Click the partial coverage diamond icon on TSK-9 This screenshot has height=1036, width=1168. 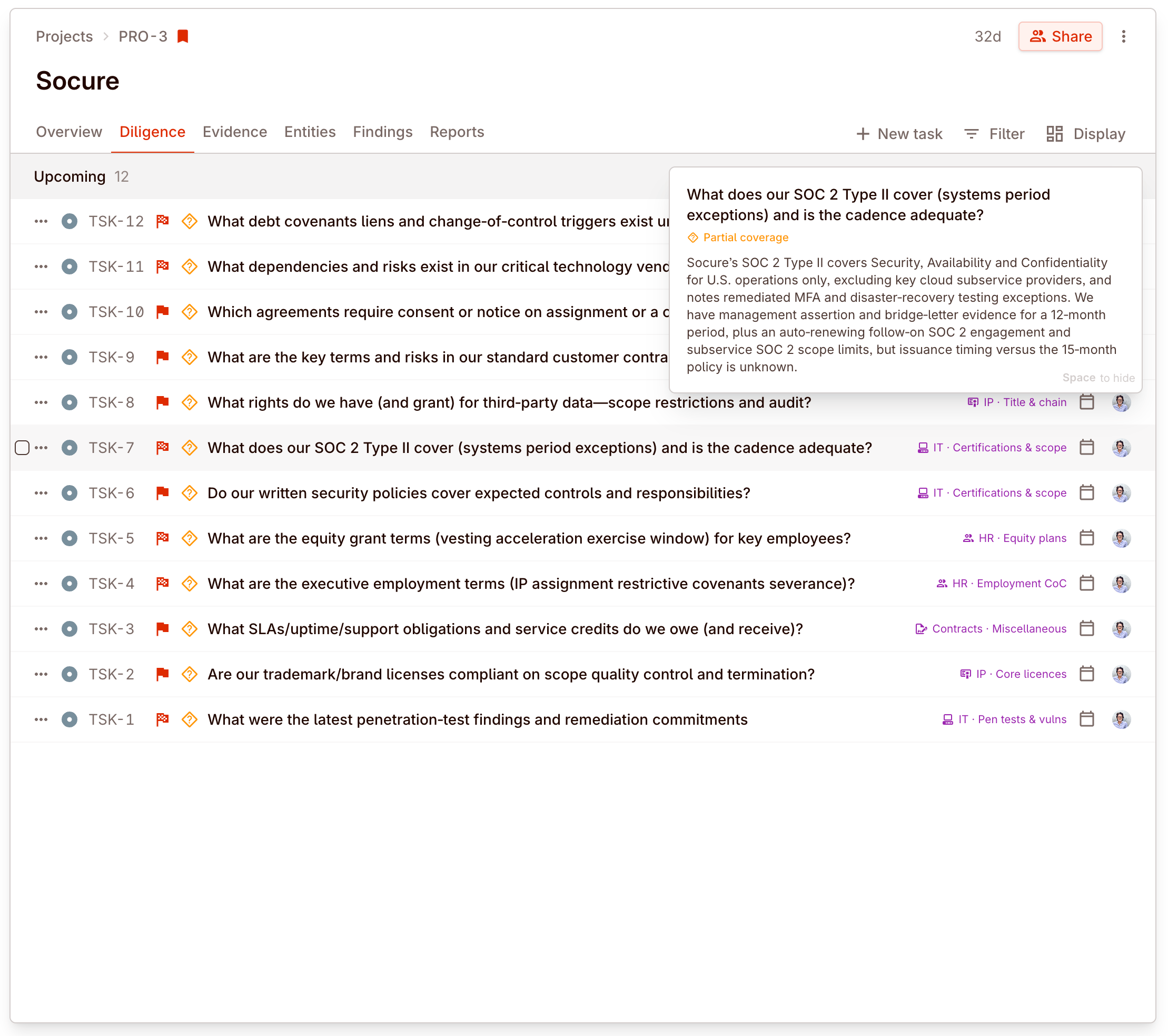(189, 357)
